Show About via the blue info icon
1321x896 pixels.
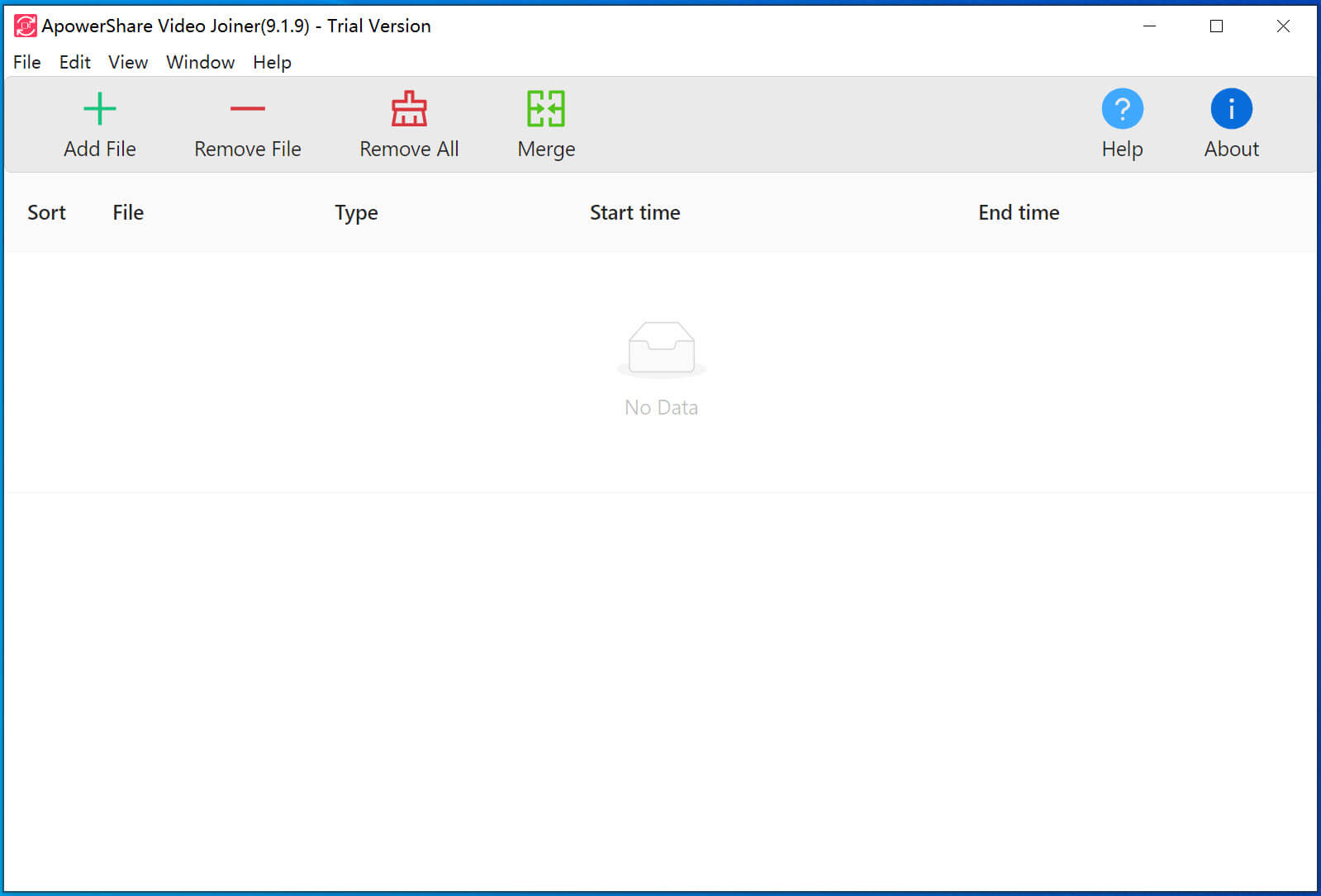tap(1231, 109)
